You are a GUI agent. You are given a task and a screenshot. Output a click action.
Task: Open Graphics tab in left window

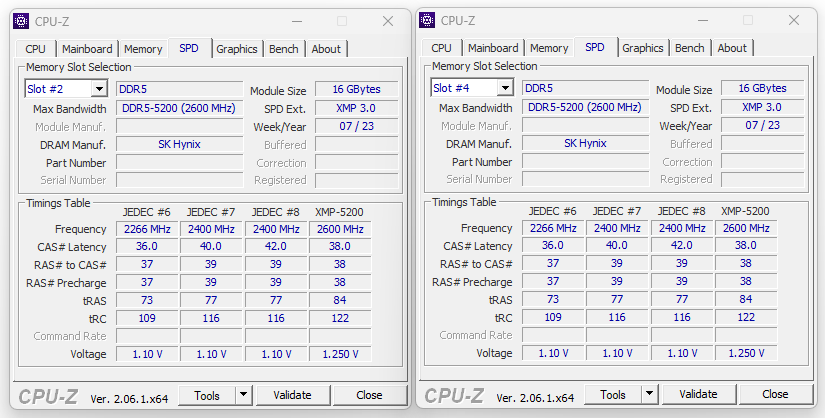[x=237, y=49]
